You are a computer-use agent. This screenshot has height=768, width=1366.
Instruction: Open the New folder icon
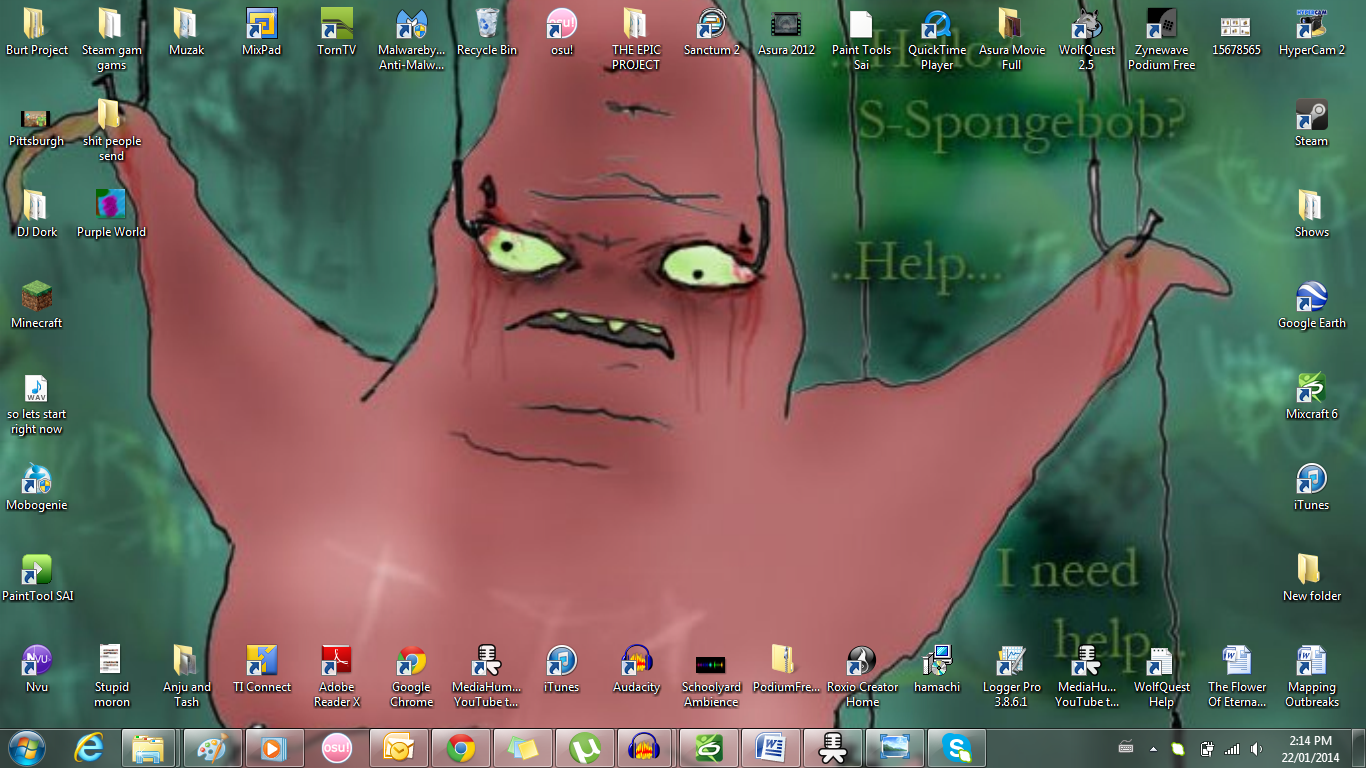click(1312, 579)
